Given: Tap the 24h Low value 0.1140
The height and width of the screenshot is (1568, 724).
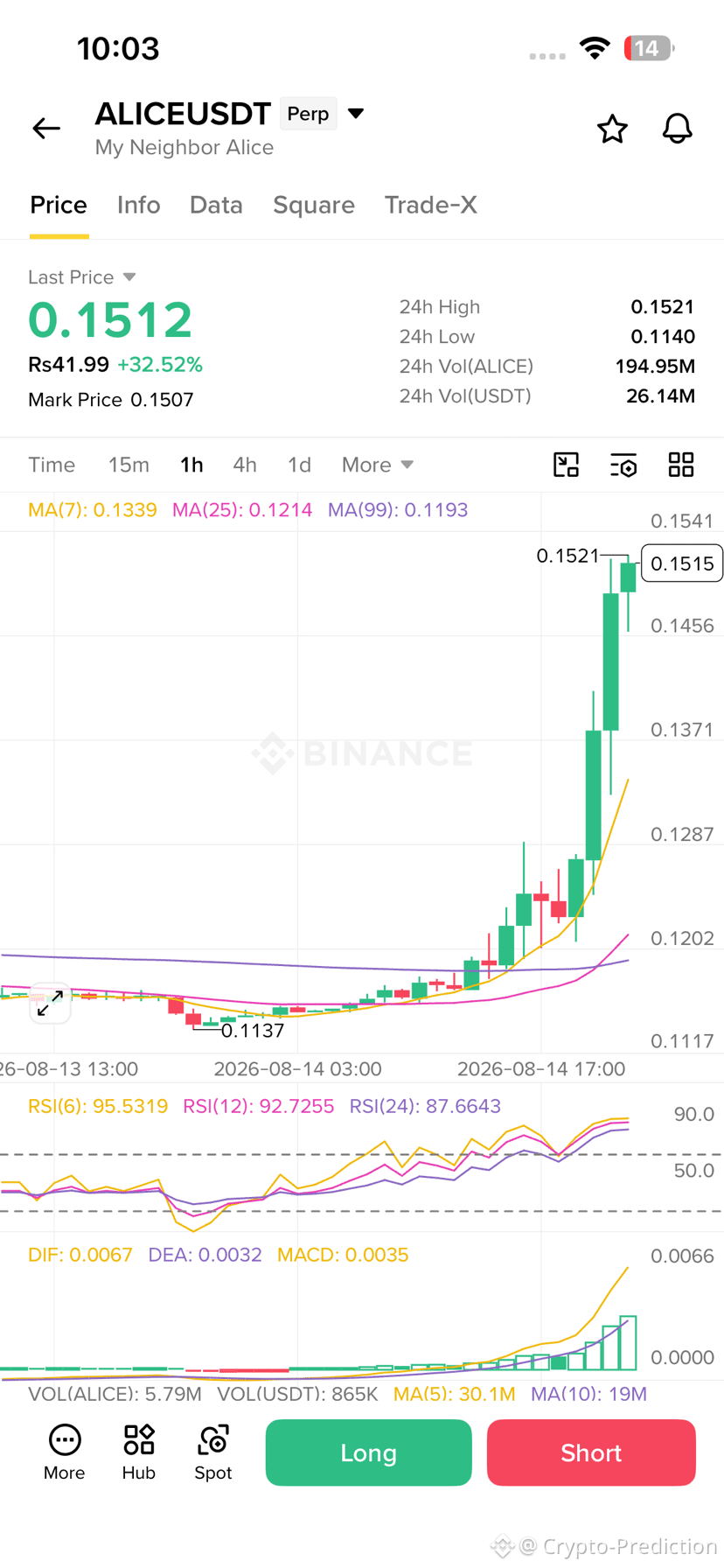Looking at the screenshot, I should (x=663, y=337).
